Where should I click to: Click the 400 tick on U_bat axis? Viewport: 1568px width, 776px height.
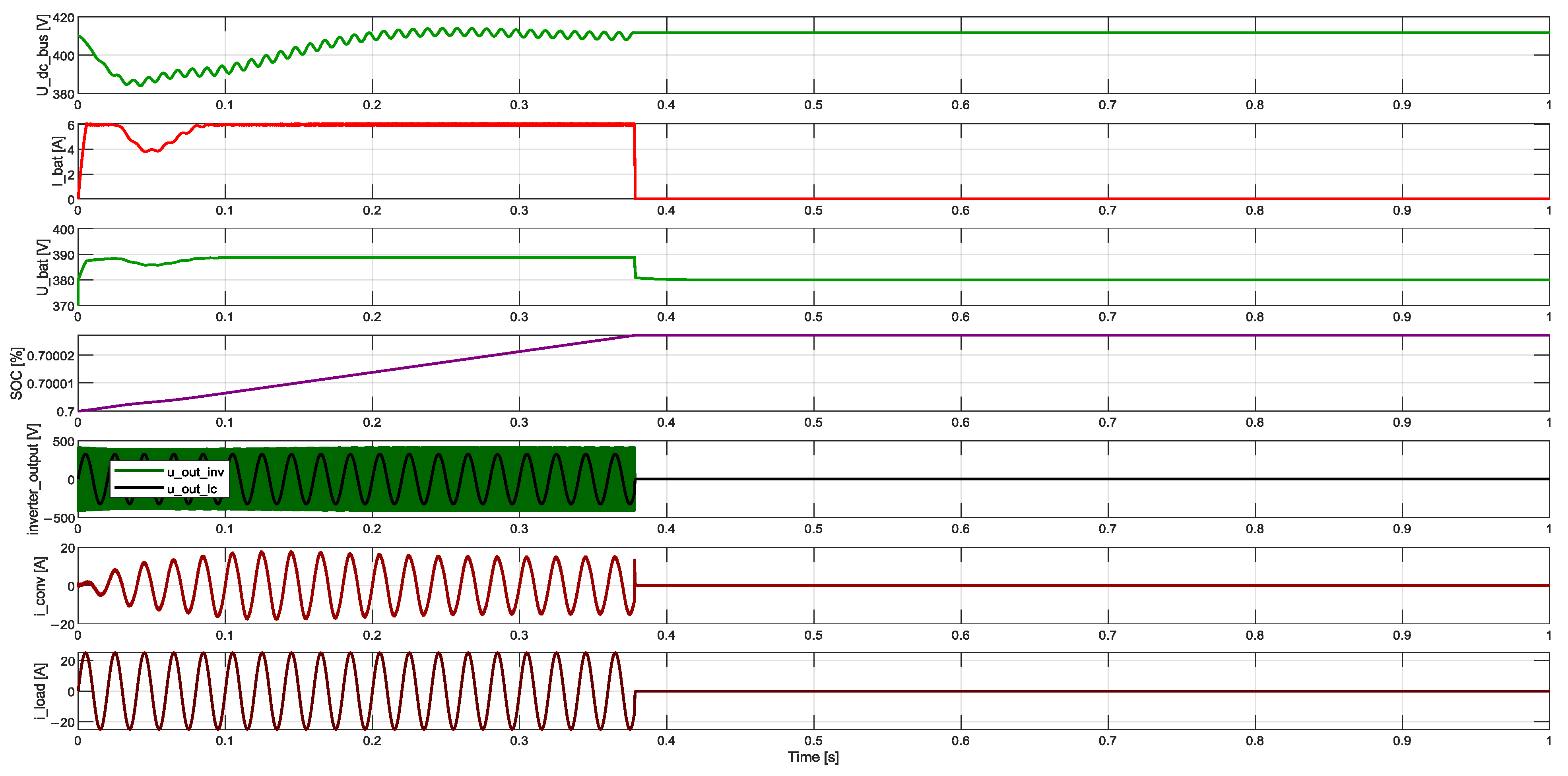pos(63,230)
